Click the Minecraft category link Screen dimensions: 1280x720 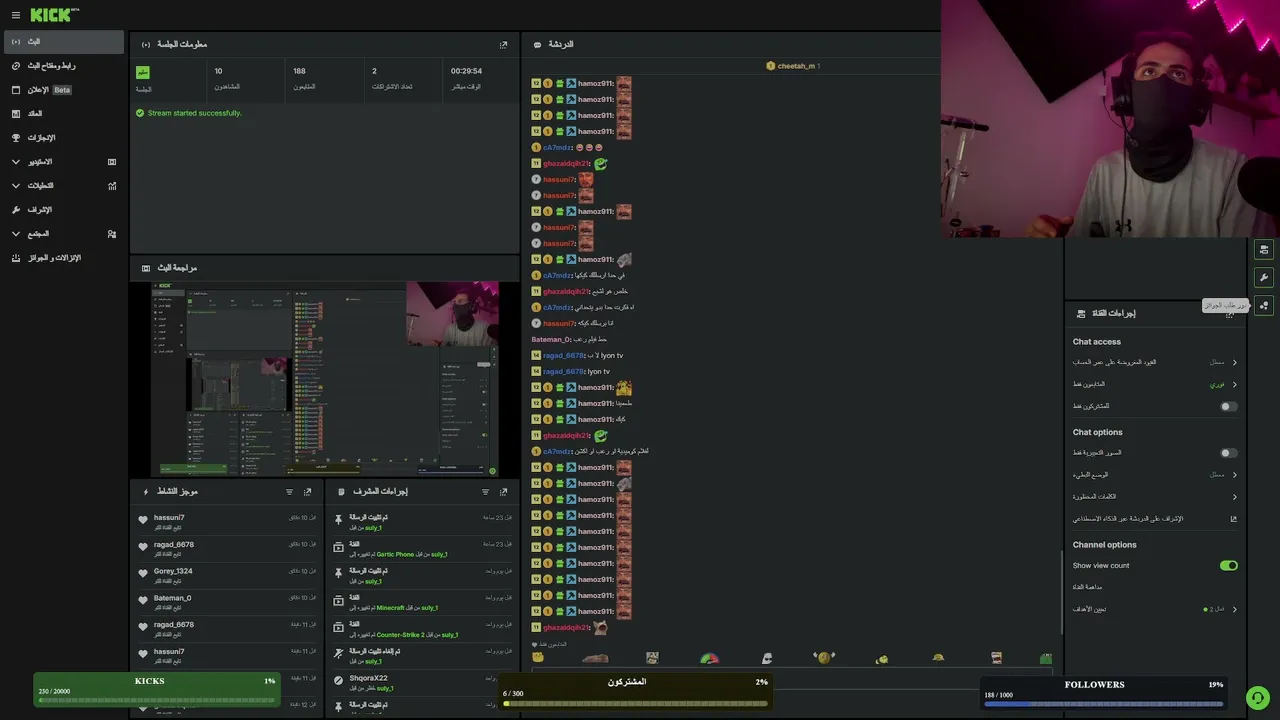[390, 608]
